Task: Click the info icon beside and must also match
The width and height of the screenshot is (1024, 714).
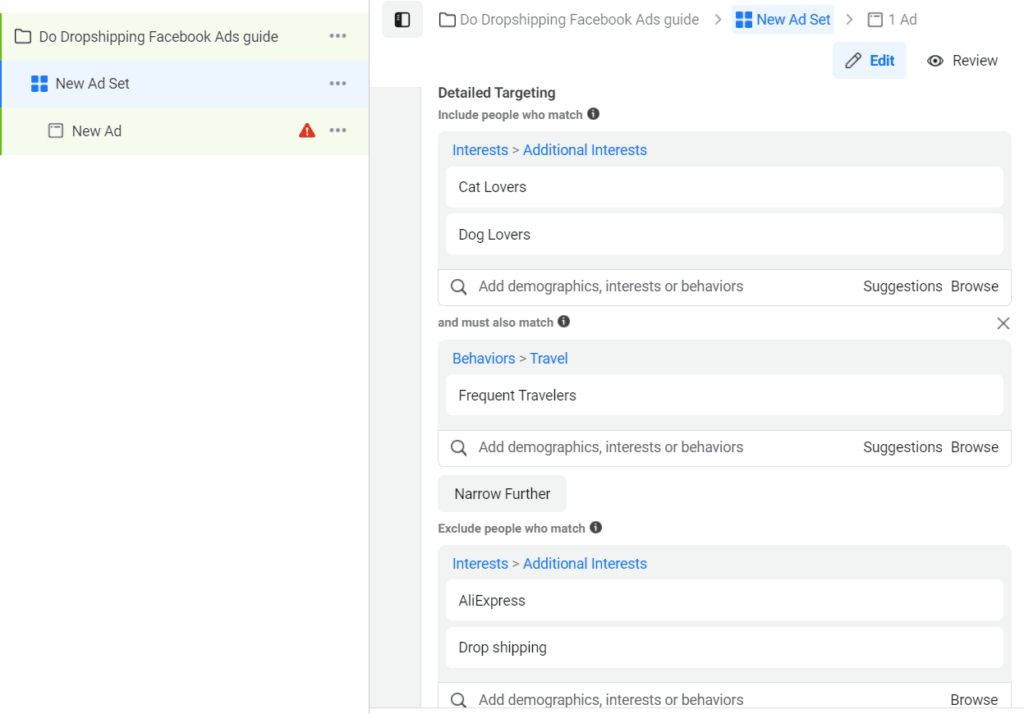Action: [564, 322]
